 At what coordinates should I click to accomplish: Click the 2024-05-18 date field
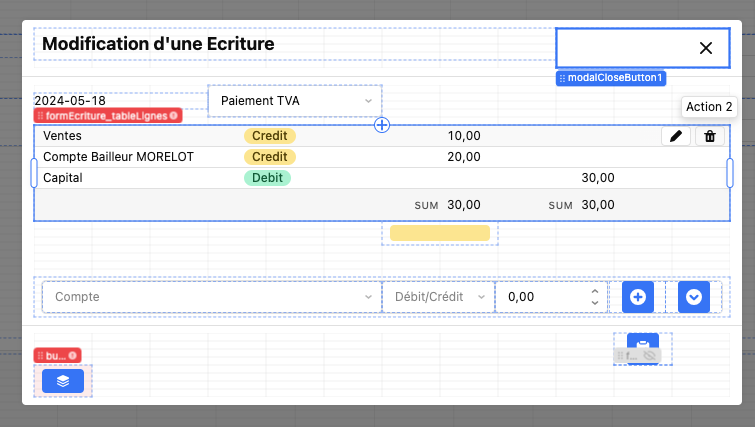click(x=70, y=101)
